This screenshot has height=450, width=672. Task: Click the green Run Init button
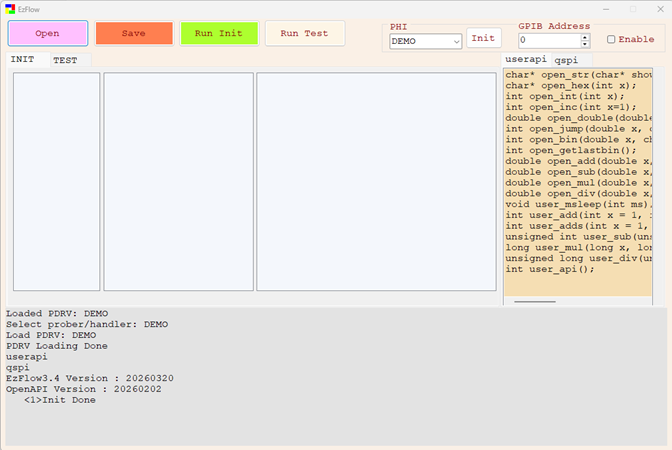[x=219, y=33]
